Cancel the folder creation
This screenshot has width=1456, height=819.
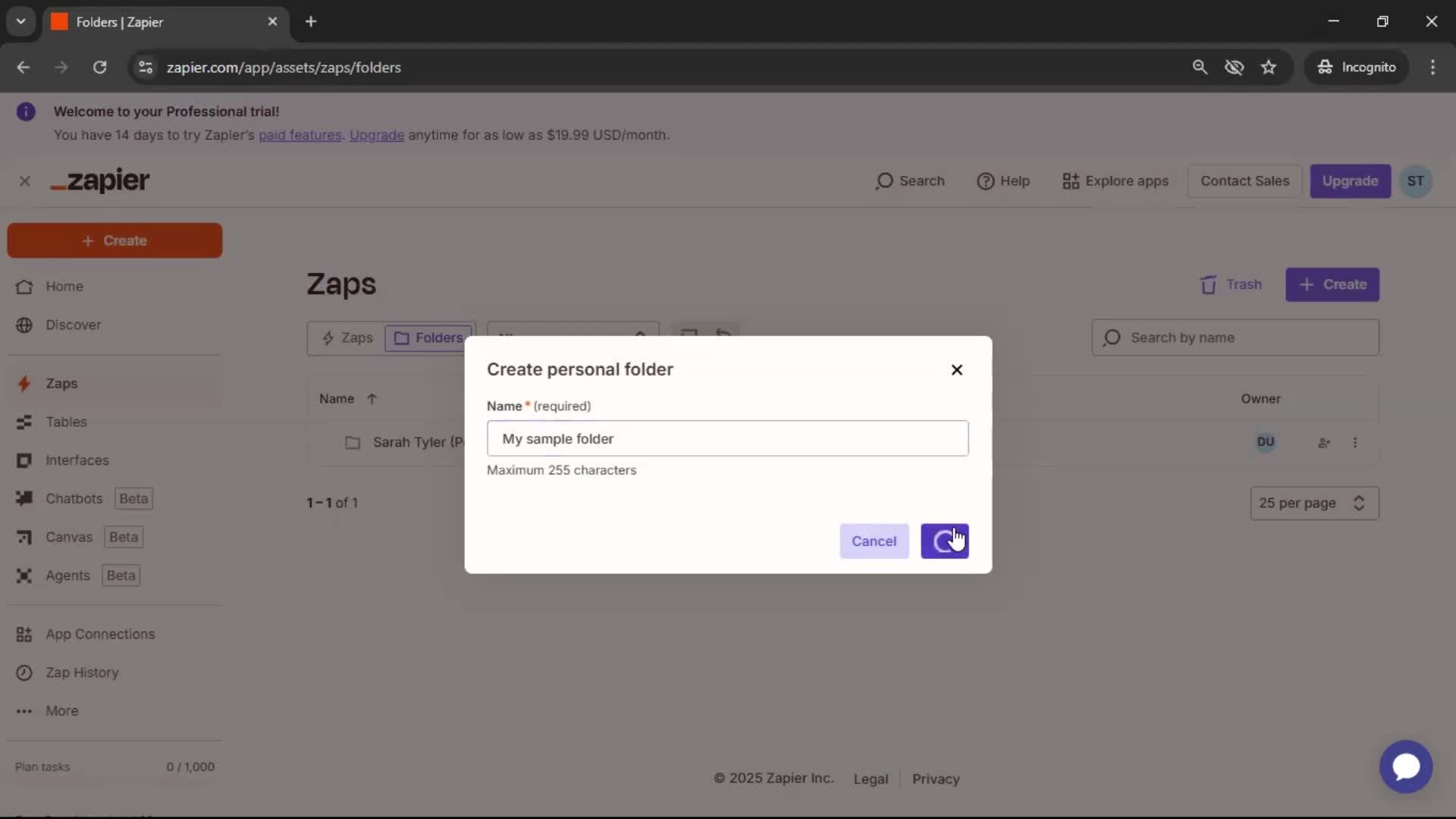click(x=874, y=541)
